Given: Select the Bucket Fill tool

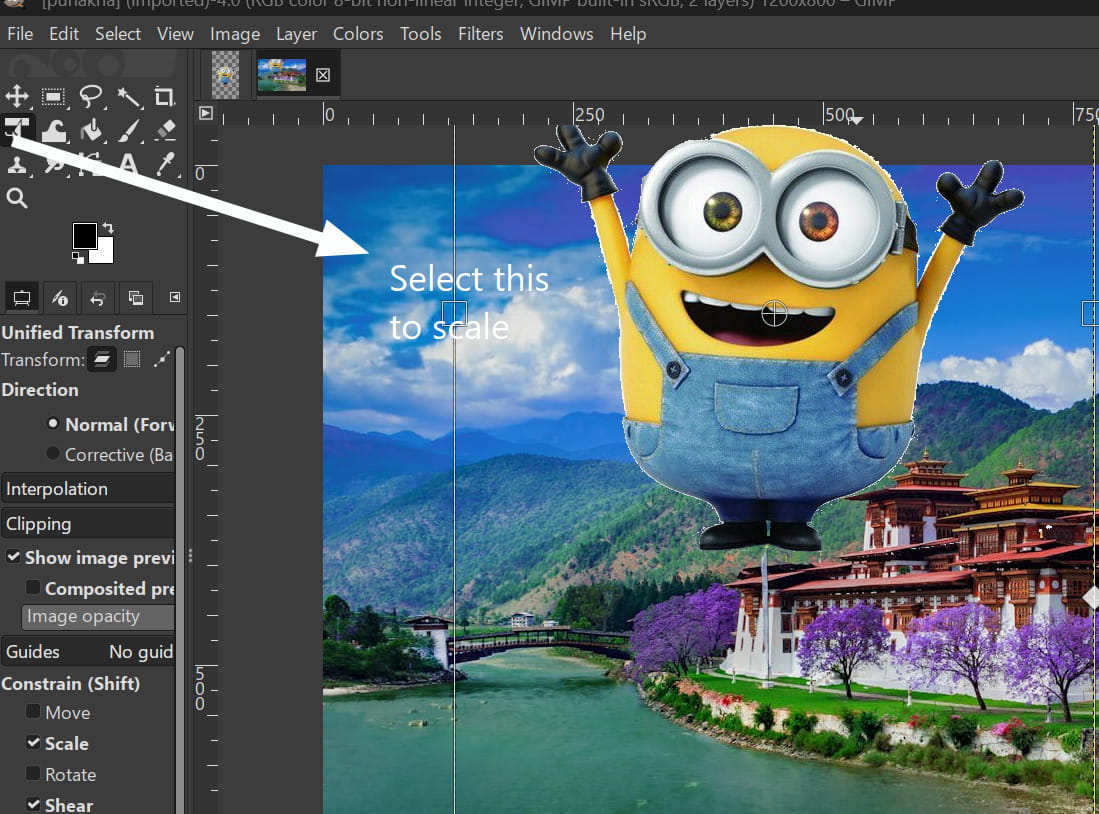Looking at the screenshot, I should (x=91, y=130).
